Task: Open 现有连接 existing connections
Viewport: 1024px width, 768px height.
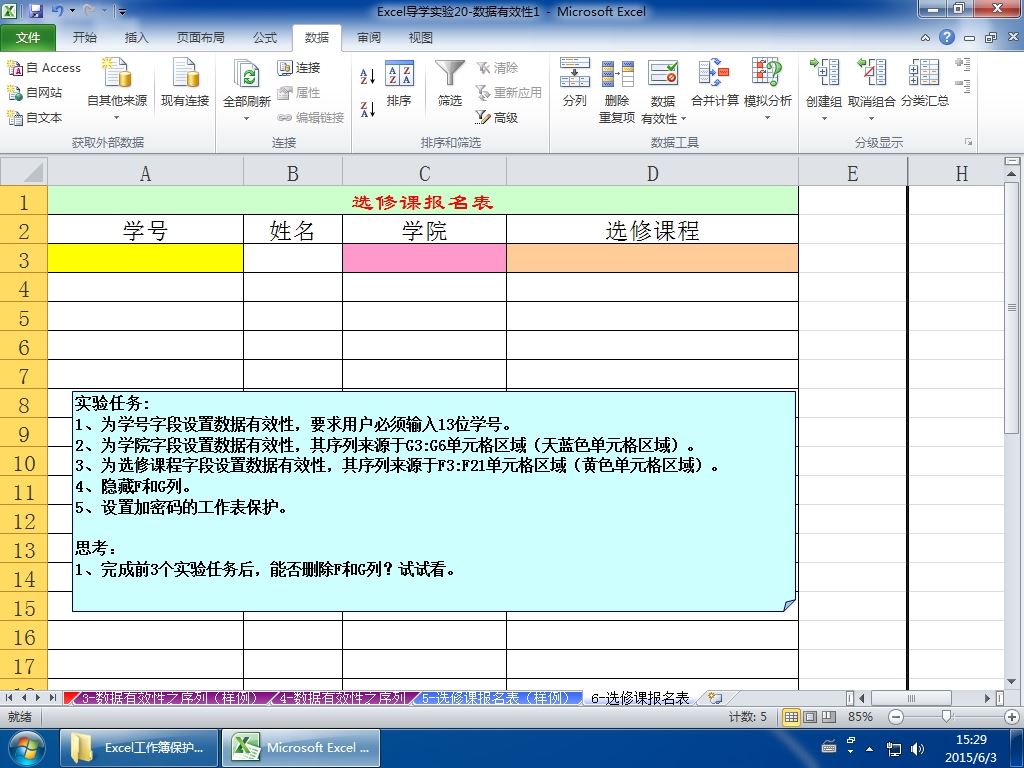Action: click(185, 82)
